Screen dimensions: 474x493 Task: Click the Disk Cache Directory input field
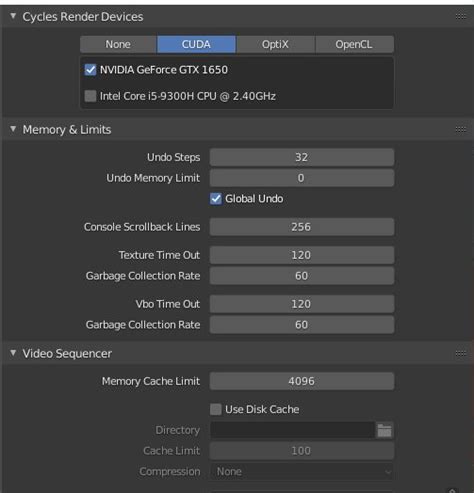[x=292, y=430]
